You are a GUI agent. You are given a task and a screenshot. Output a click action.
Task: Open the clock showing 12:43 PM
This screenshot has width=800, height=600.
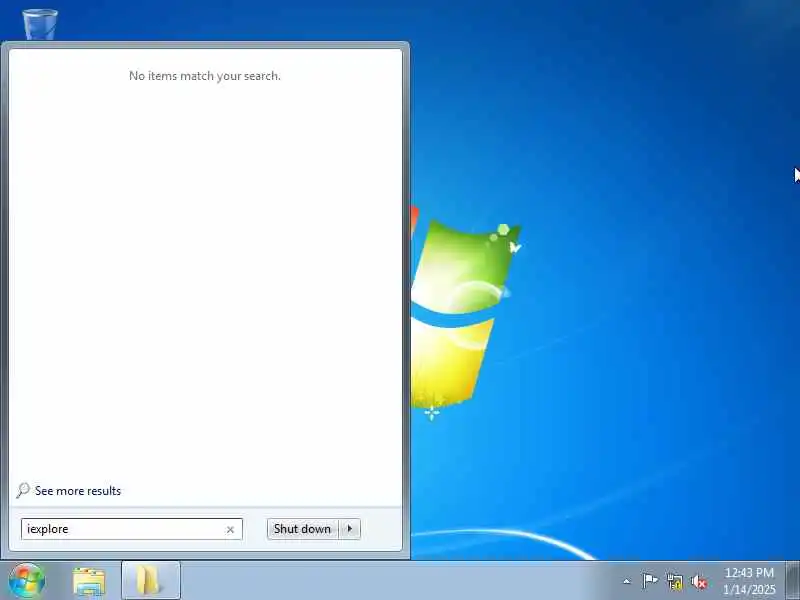[x=749, y=581]
